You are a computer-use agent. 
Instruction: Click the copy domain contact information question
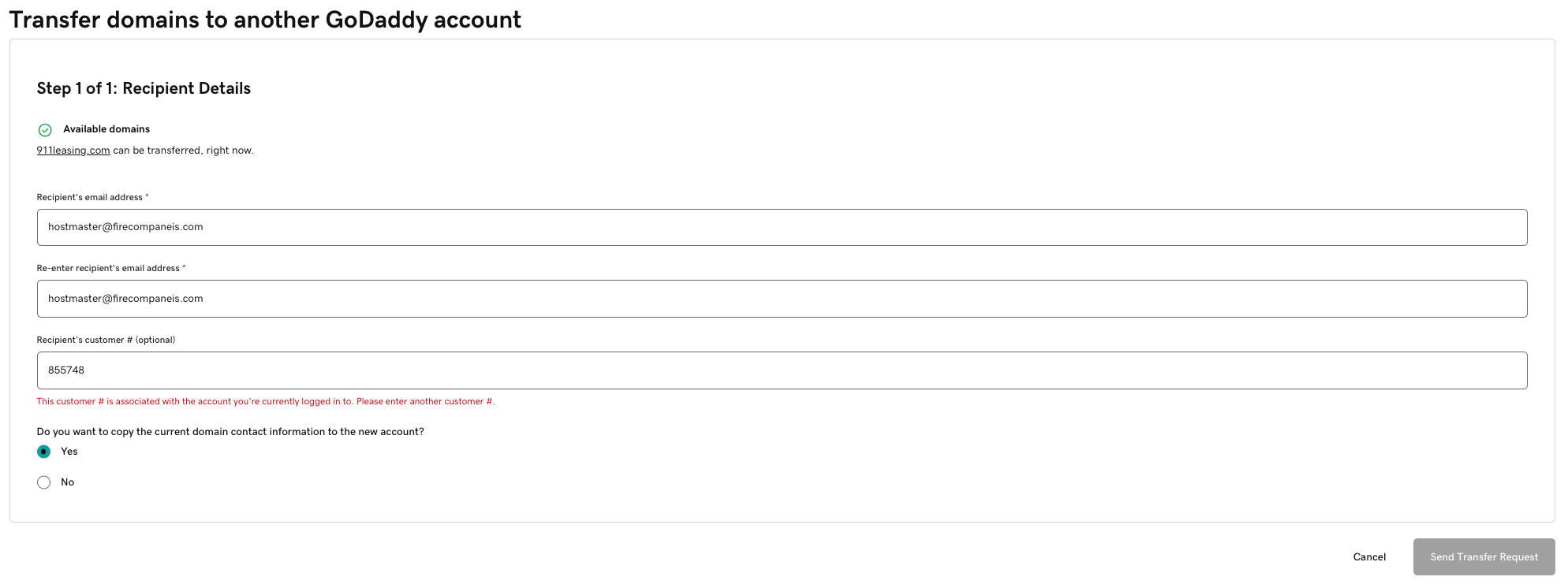(x=230, y=432)
